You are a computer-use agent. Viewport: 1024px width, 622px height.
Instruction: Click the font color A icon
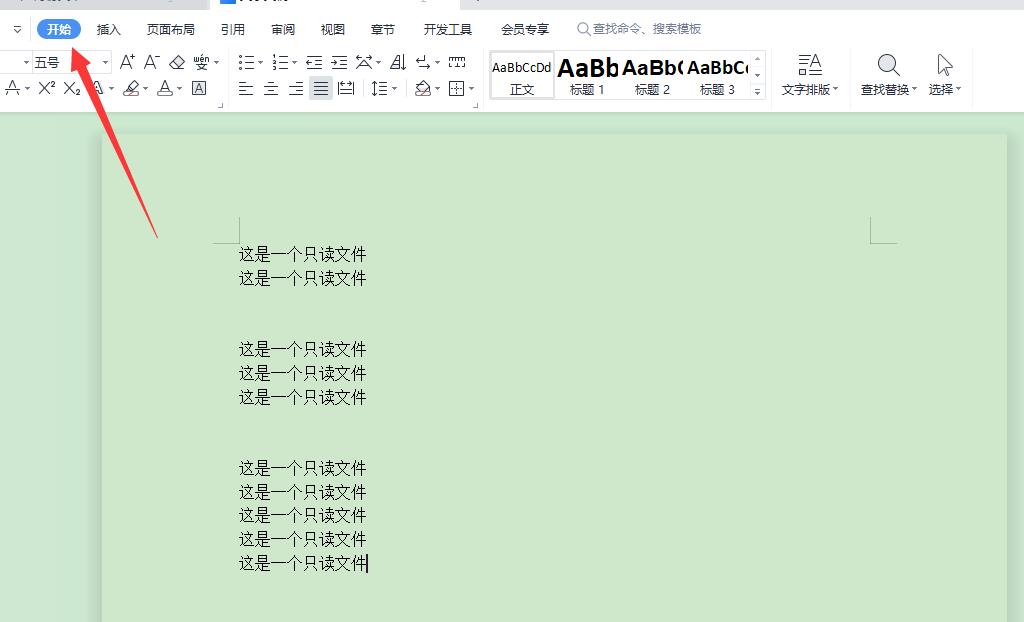165,88
